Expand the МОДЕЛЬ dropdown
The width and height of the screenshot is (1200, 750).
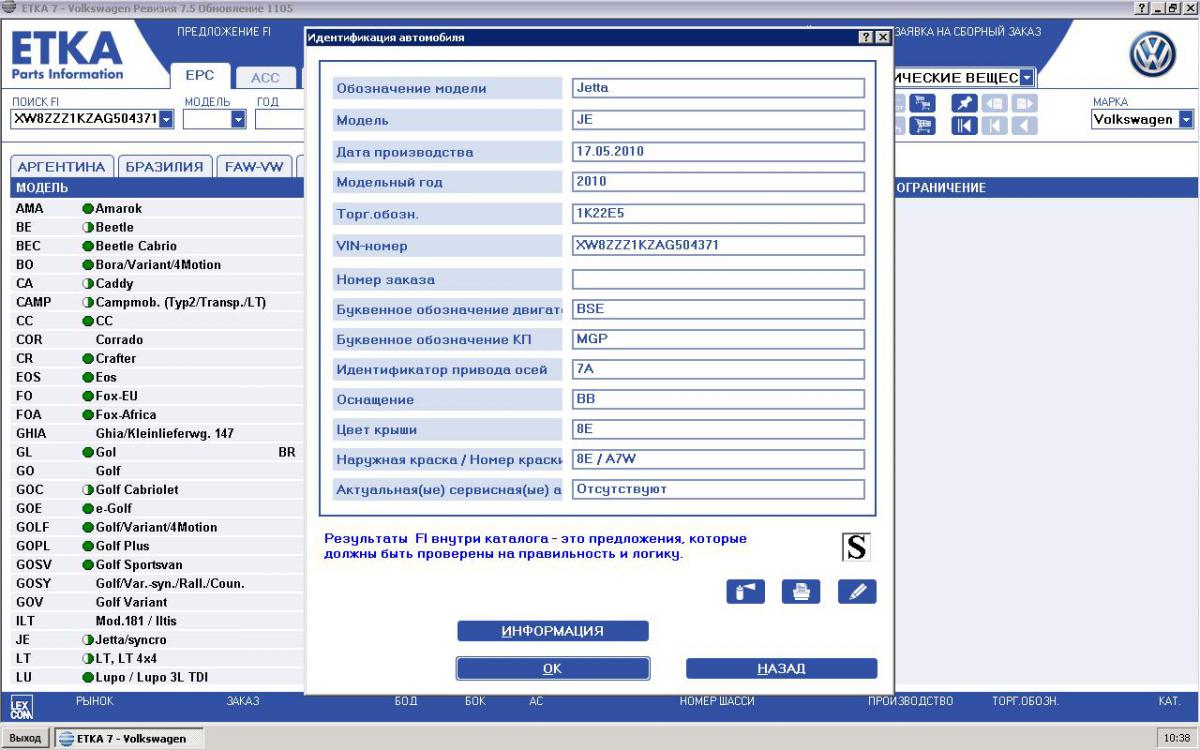coord(238,119)
